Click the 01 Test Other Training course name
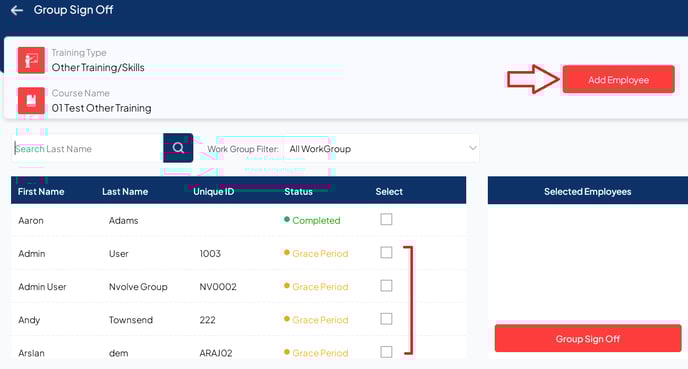This screenshot has width=688, height=369. tap(101, 108)
